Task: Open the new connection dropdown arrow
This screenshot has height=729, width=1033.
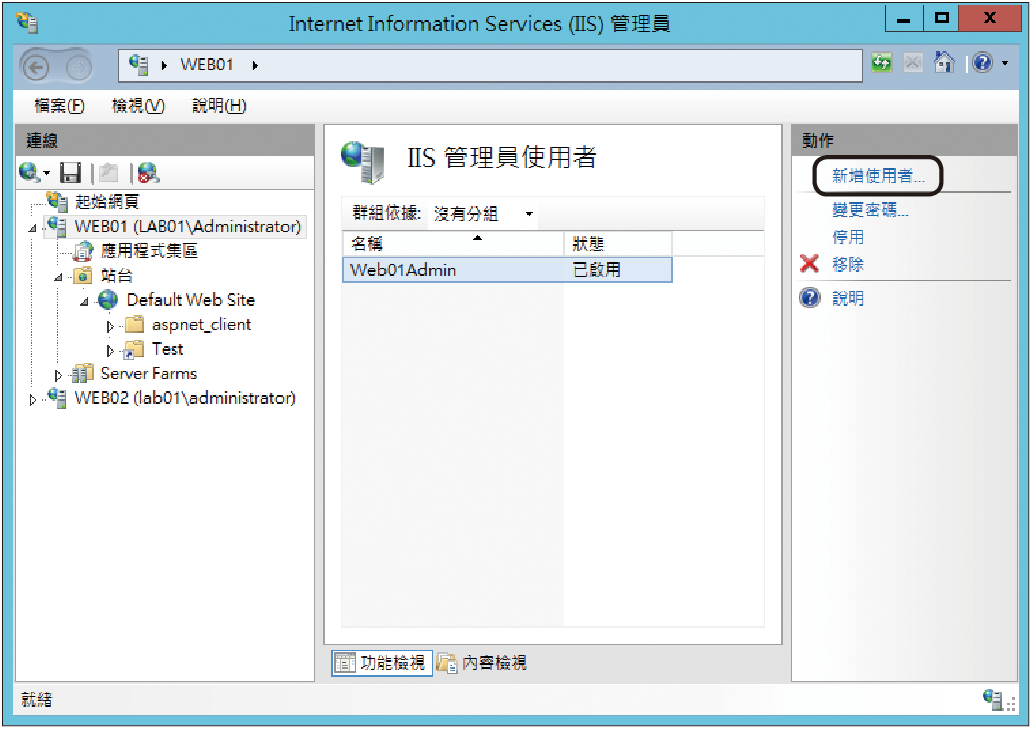Action: (47, 173)
